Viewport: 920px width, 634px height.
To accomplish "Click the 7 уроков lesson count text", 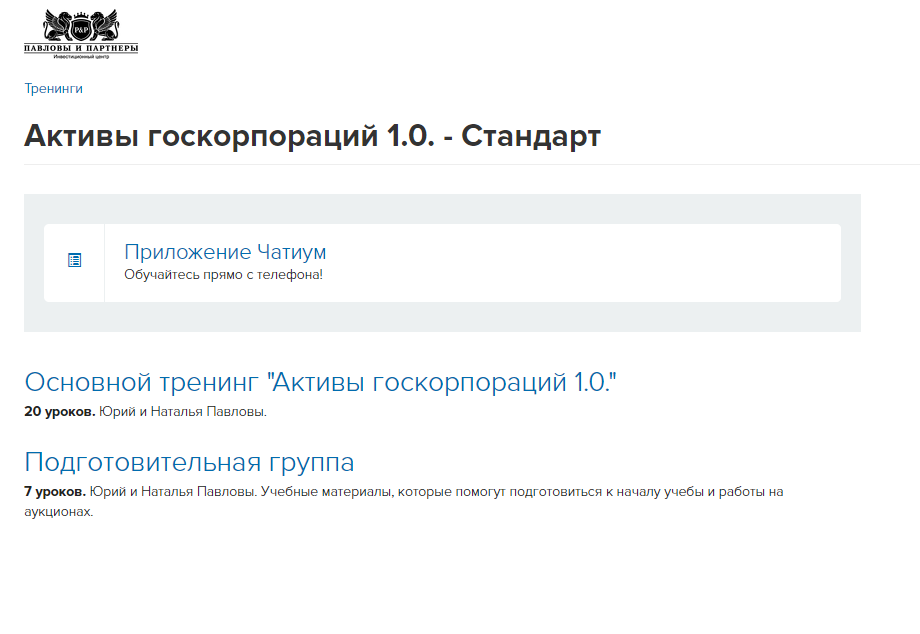I will pyautogui.click(x=49, y=491).
